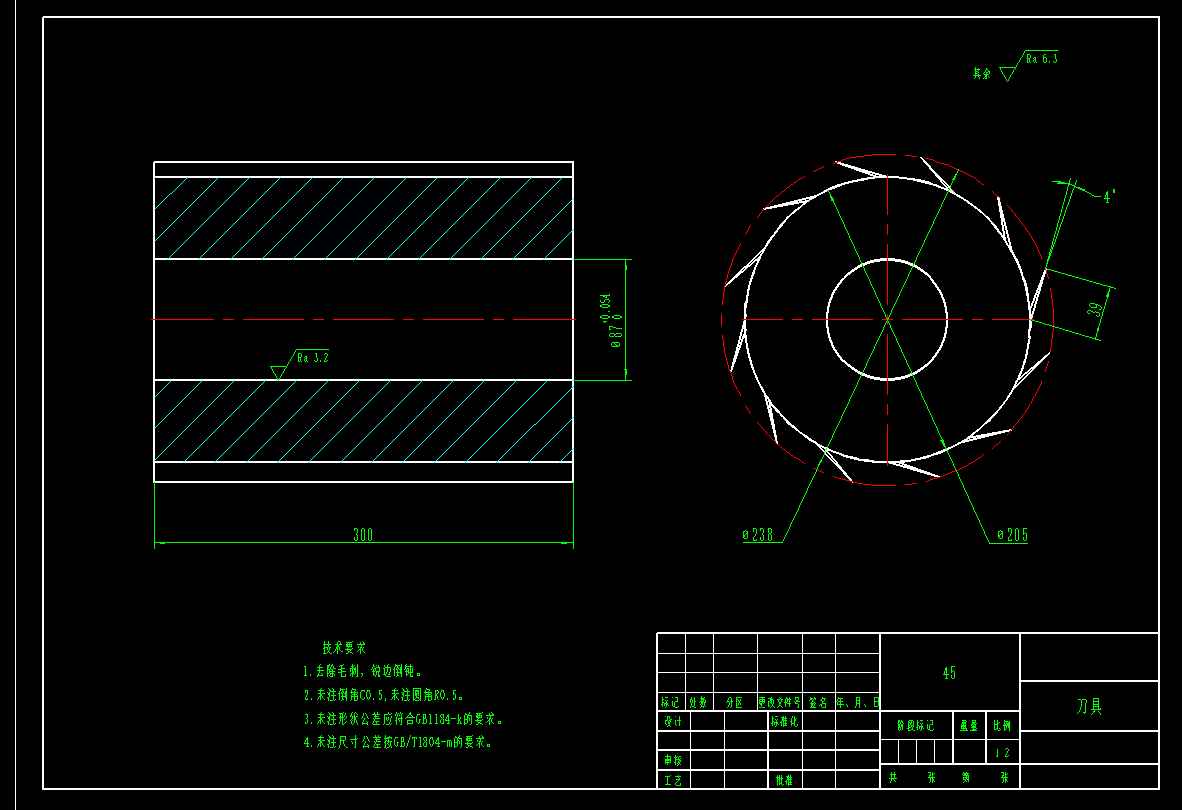Click the Ra 3.2 roughness label

pos(313,357)
